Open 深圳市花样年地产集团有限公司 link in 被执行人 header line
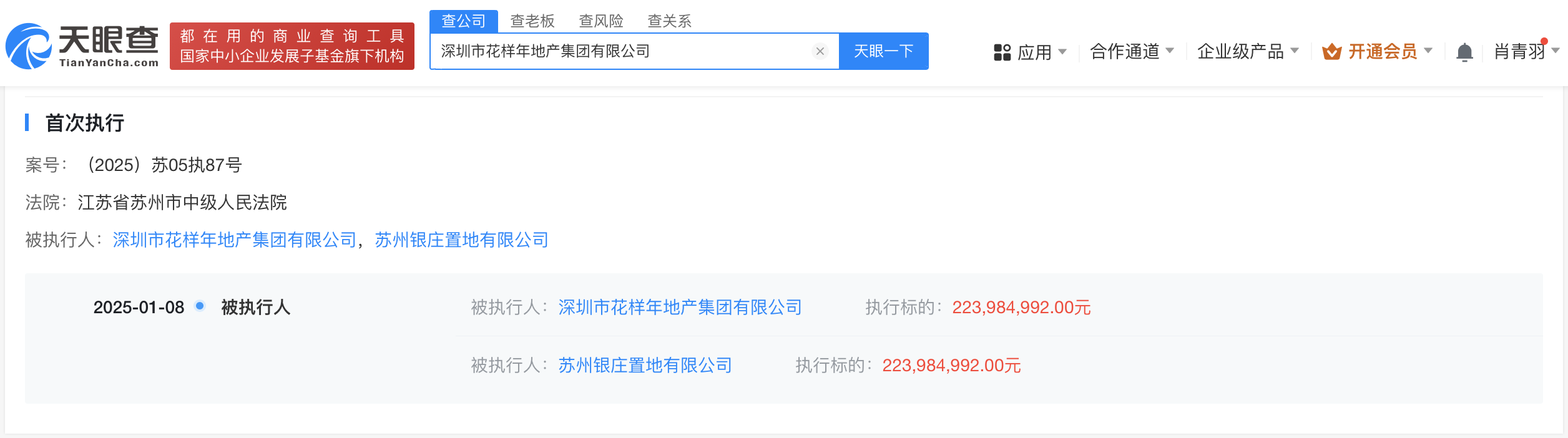This screenshot has height=438, width=1568. point(235,240)
